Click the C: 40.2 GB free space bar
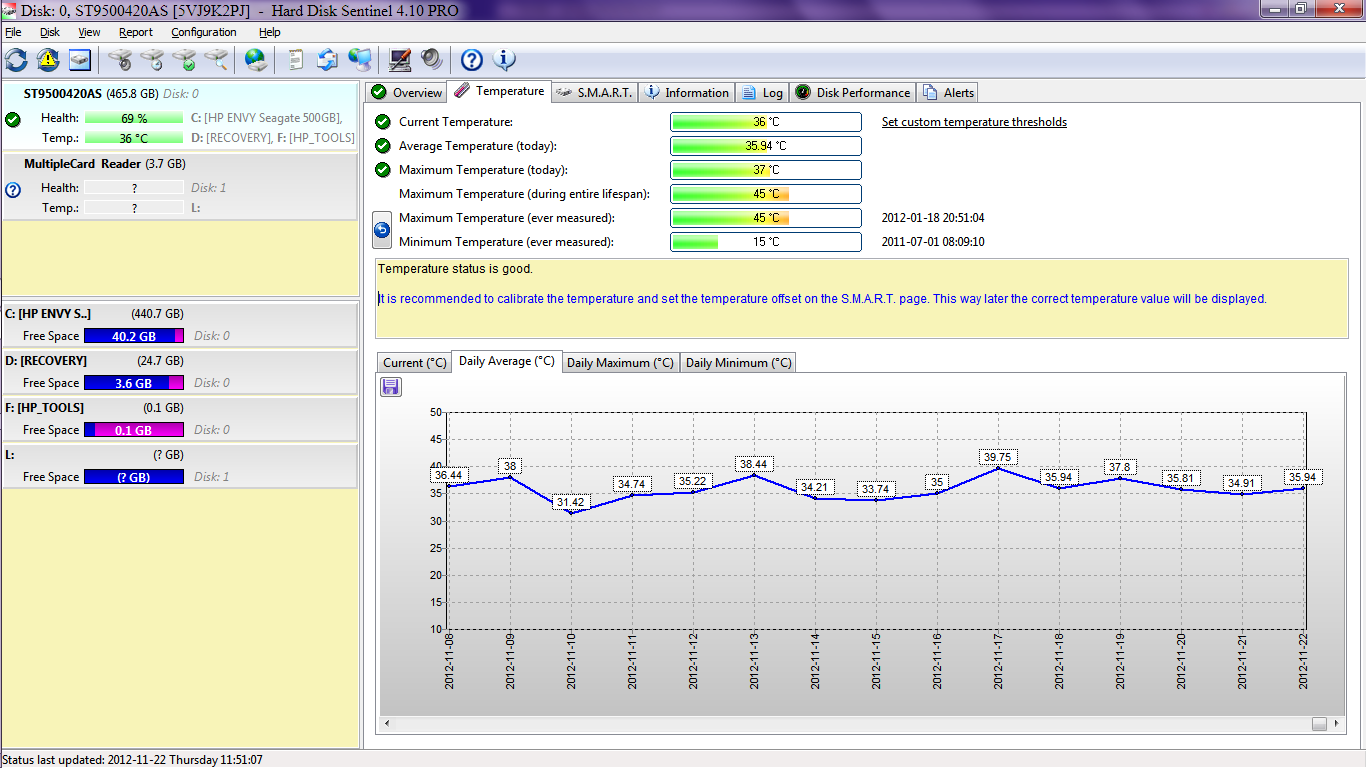 [134, 336]
